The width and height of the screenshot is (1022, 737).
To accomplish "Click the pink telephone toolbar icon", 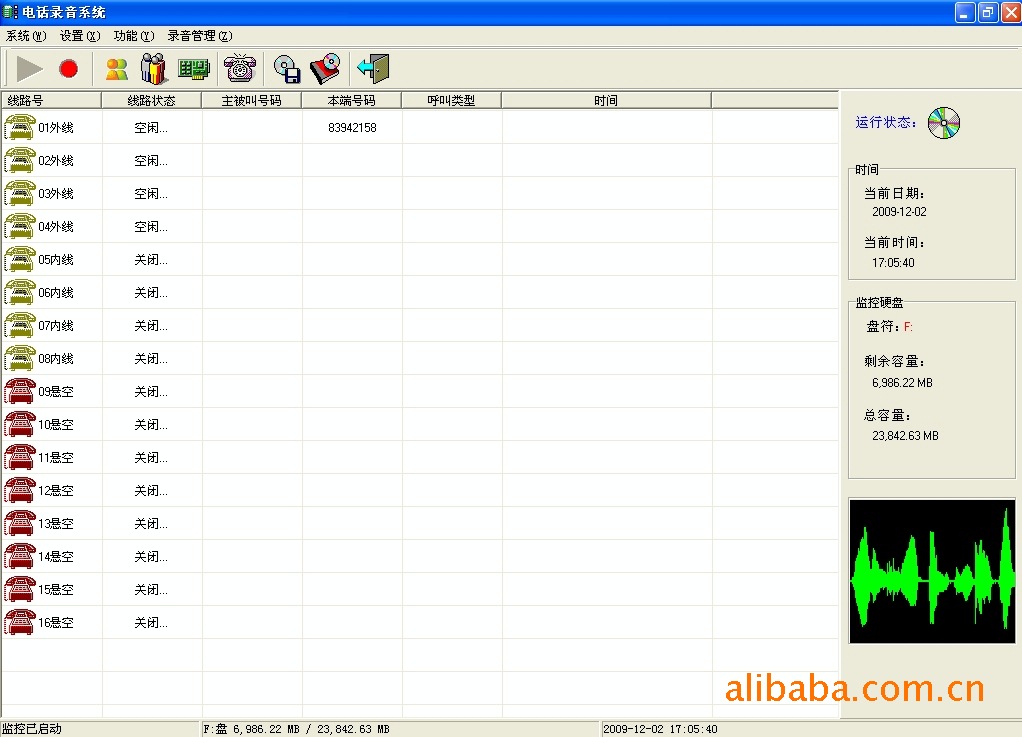I will tap(240, 69).
